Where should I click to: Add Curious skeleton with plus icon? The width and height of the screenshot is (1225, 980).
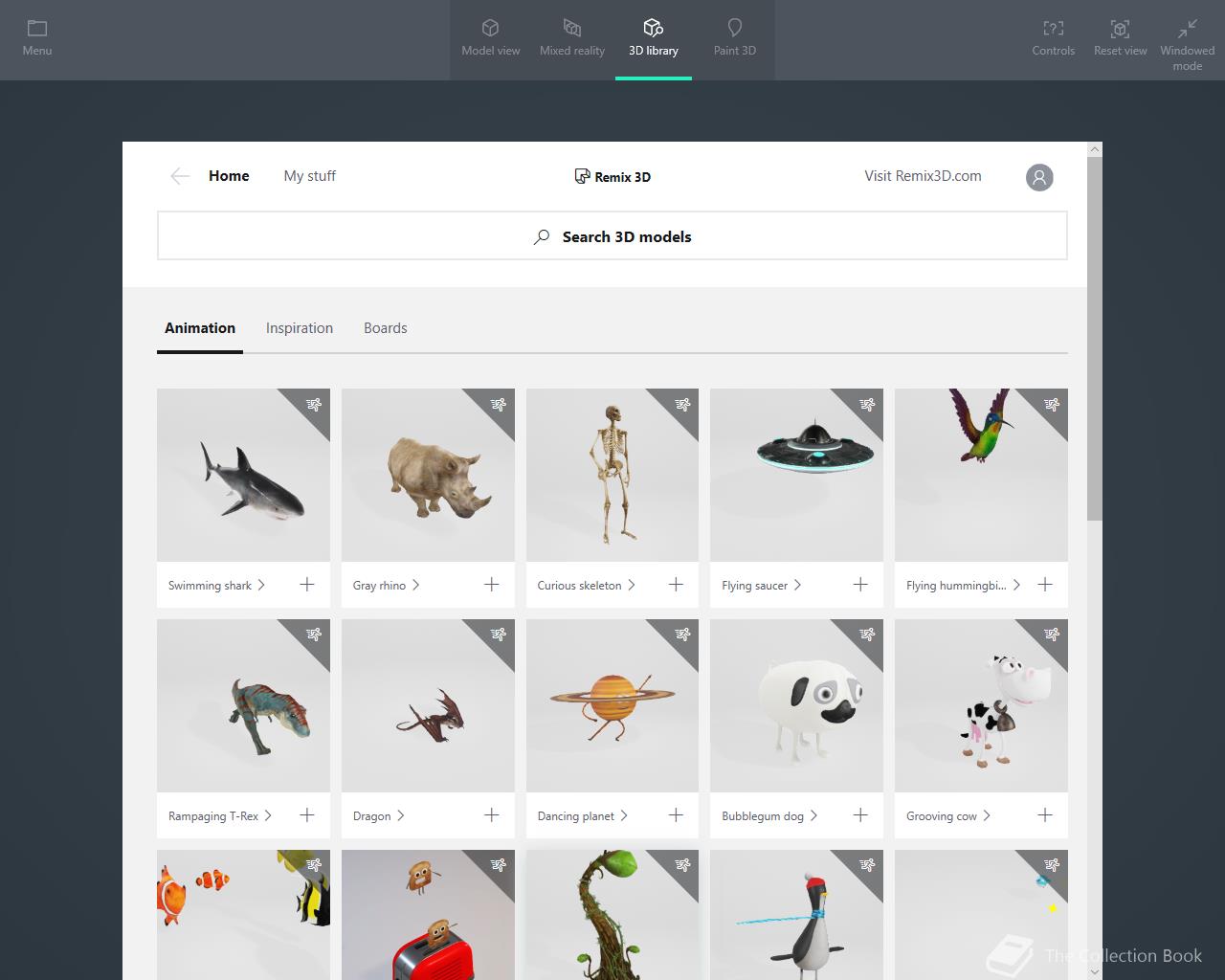pyautogui.click(x=676, y=585)
